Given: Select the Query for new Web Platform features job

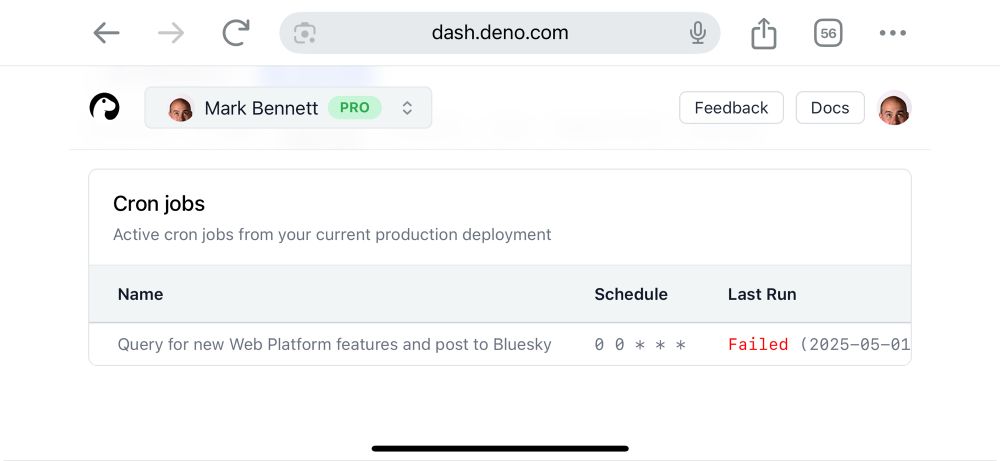Looking at the screenshot, I should (334, 344).
